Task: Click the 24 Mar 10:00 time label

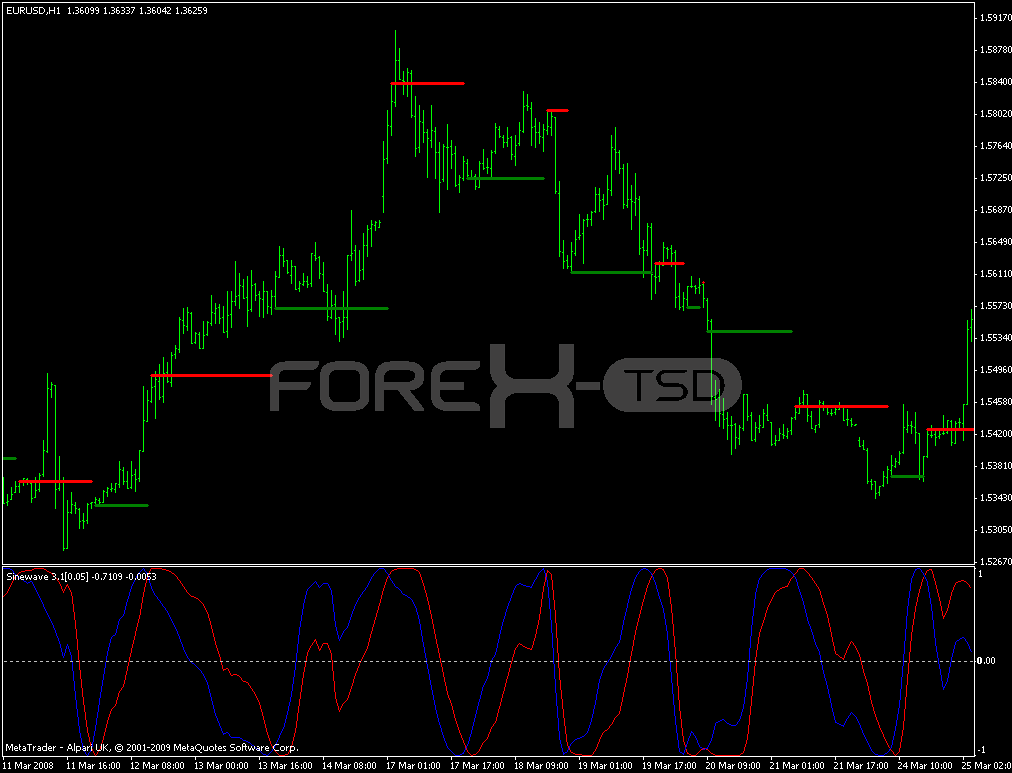Action: (924, 766)
